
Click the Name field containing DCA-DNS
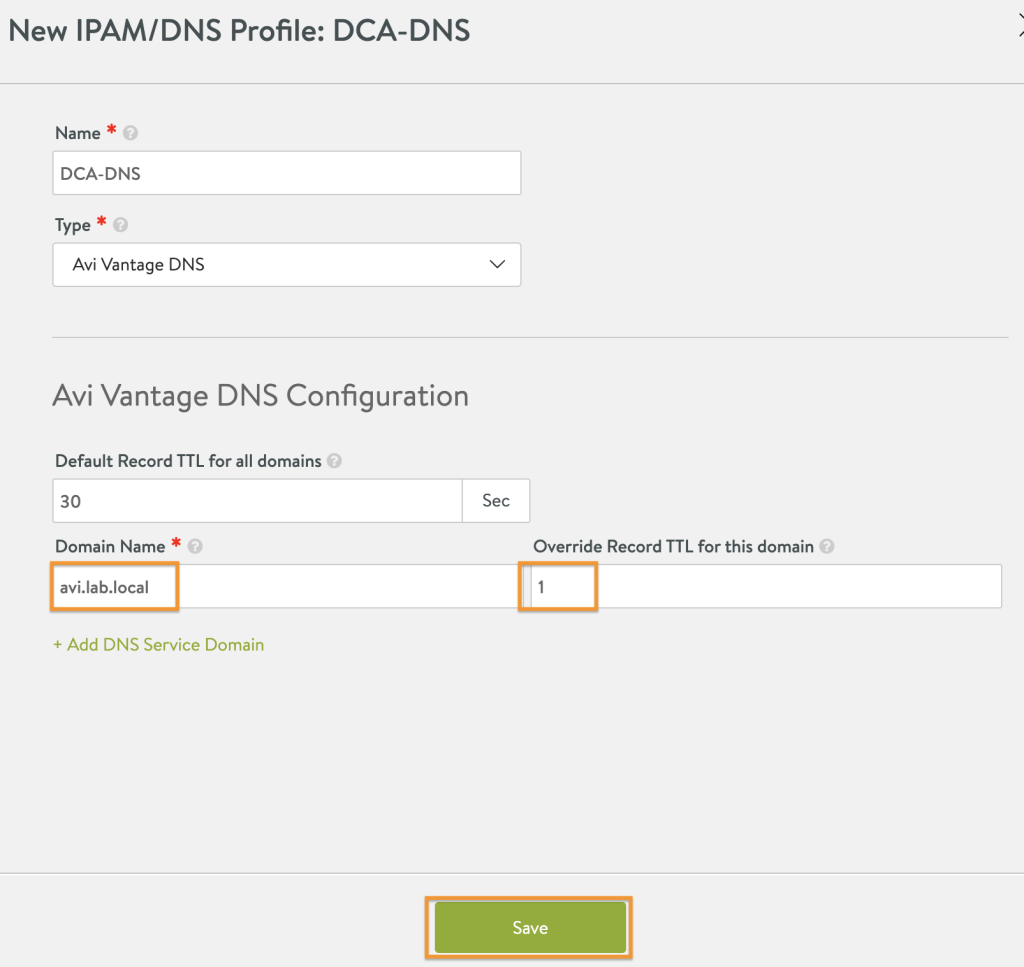click(x=287, y=173)
